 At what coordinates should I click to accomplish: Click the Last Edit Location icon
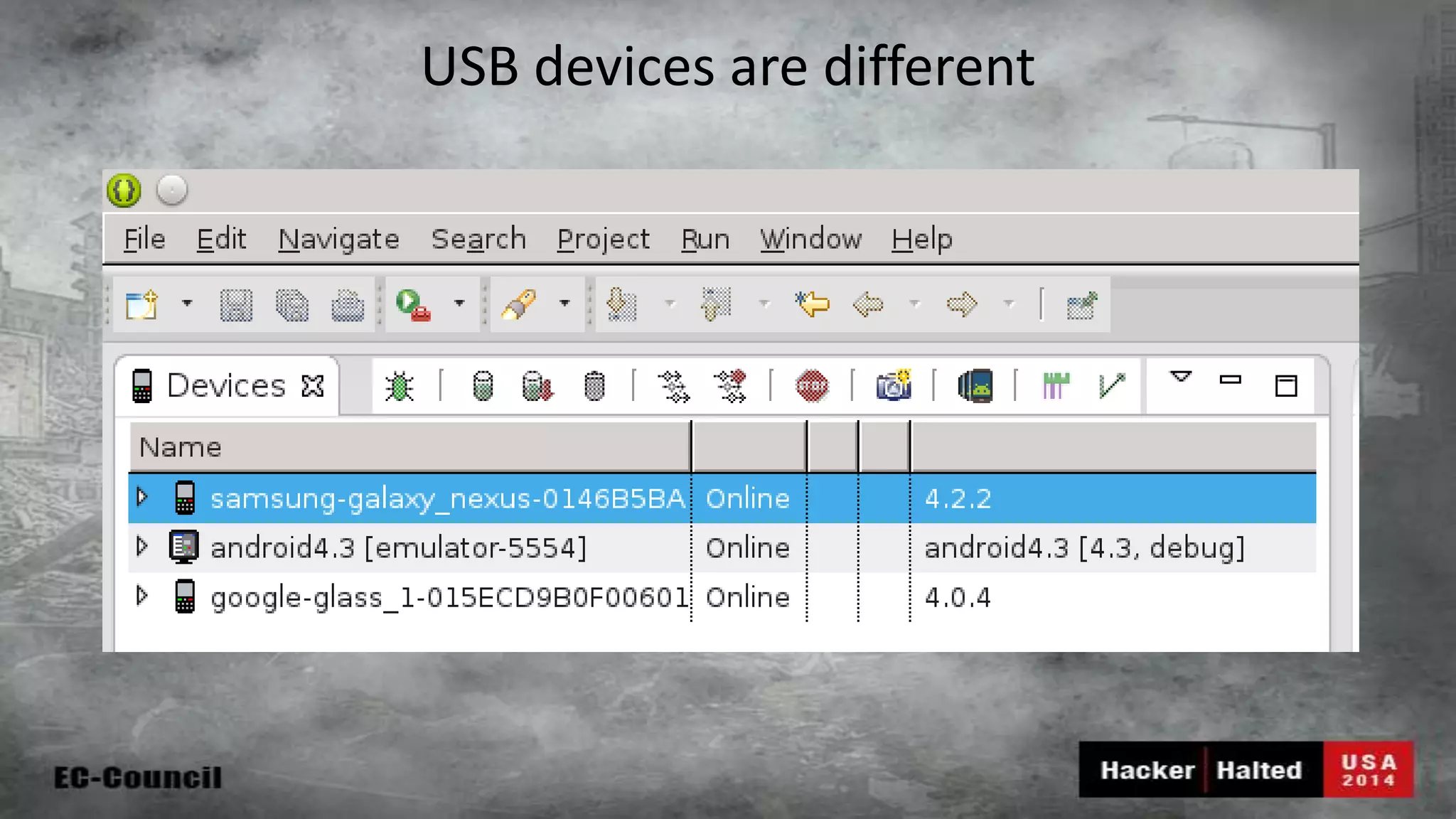click(x=813, y=304)
